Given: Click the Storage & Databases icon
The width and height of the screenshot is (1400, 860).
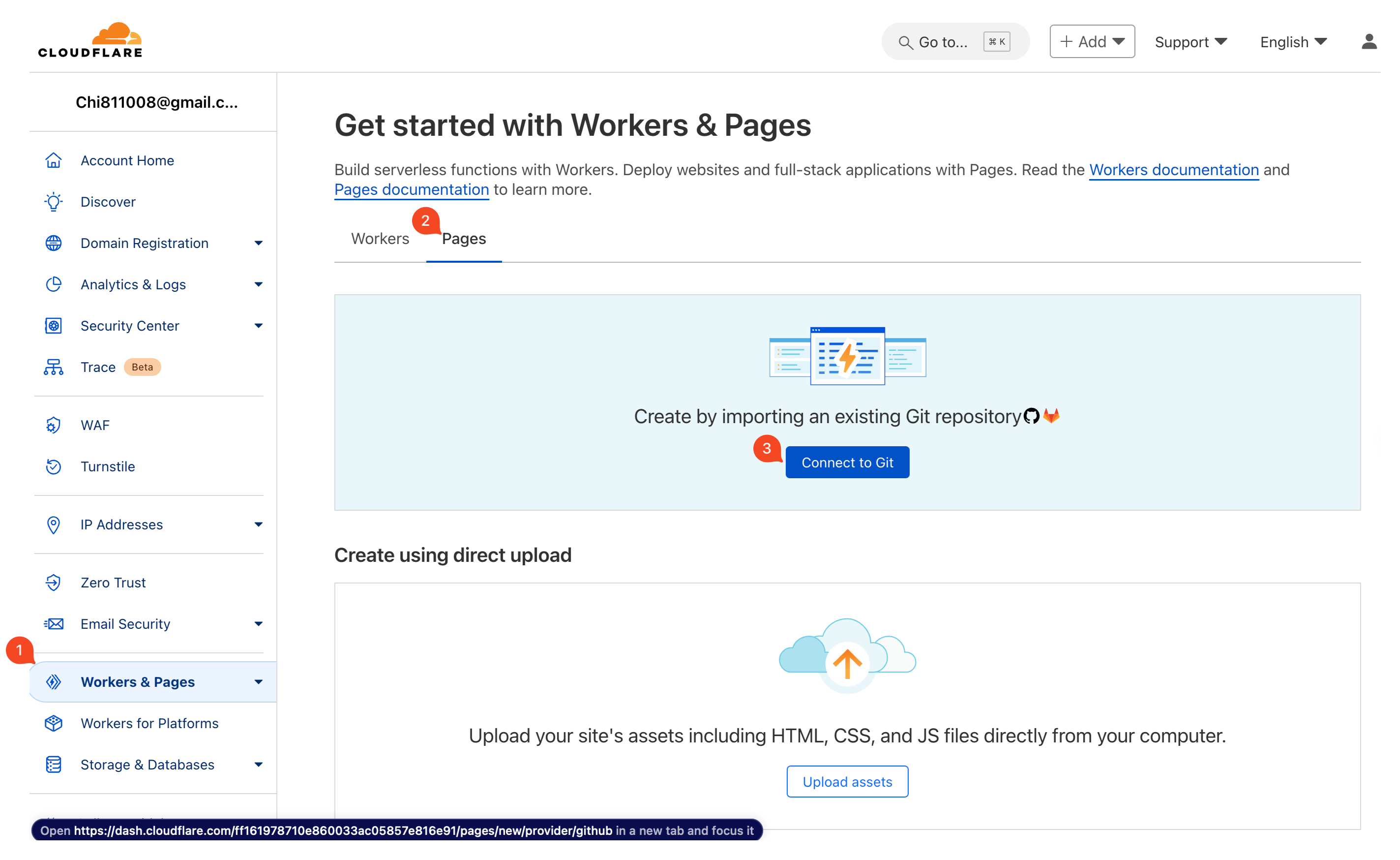Looking at the screenshot, I should pyautogui.click(x=54, y=765).
